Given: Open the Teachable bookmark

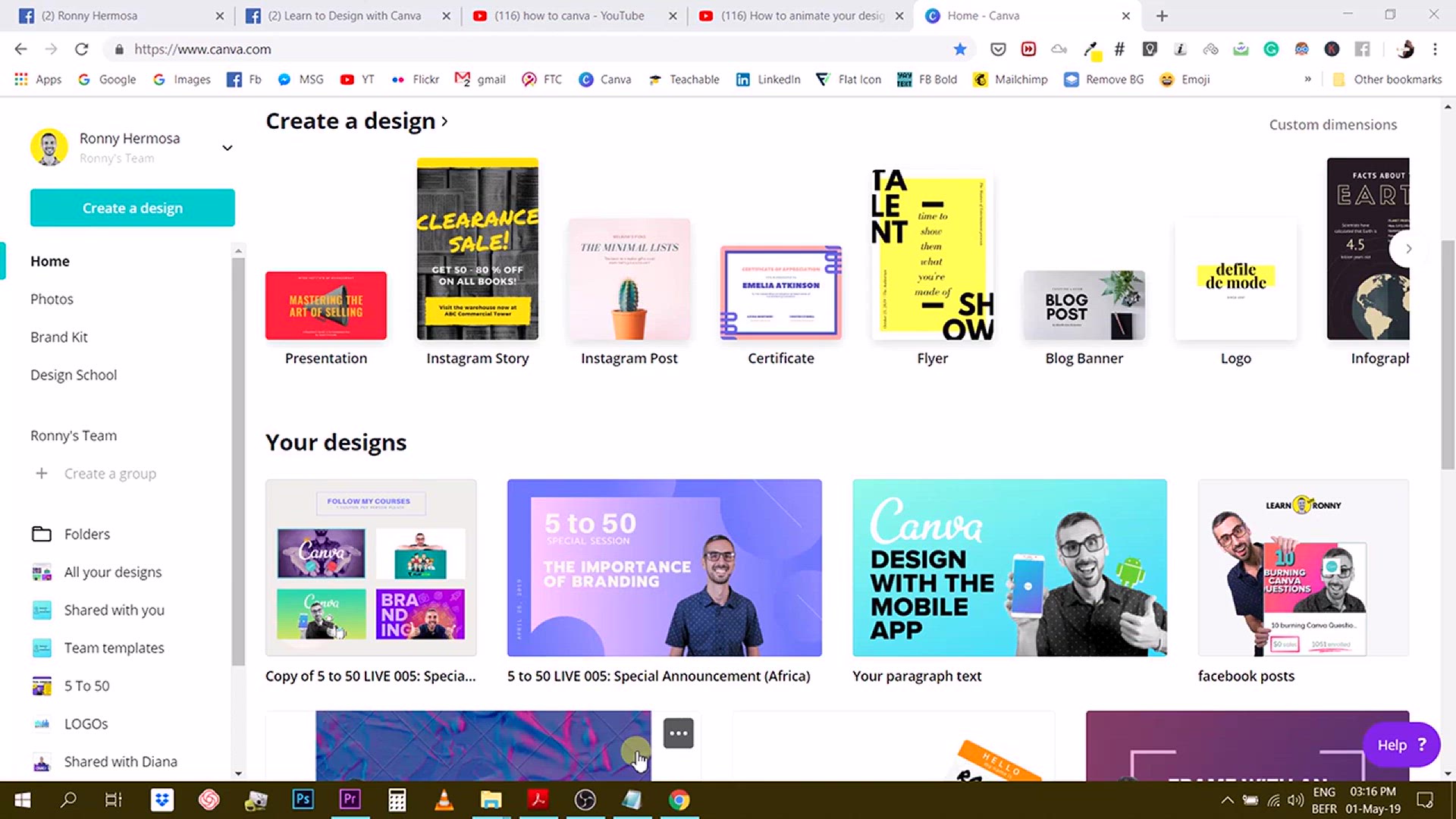Looking at the screenshot, I should 683,80.
